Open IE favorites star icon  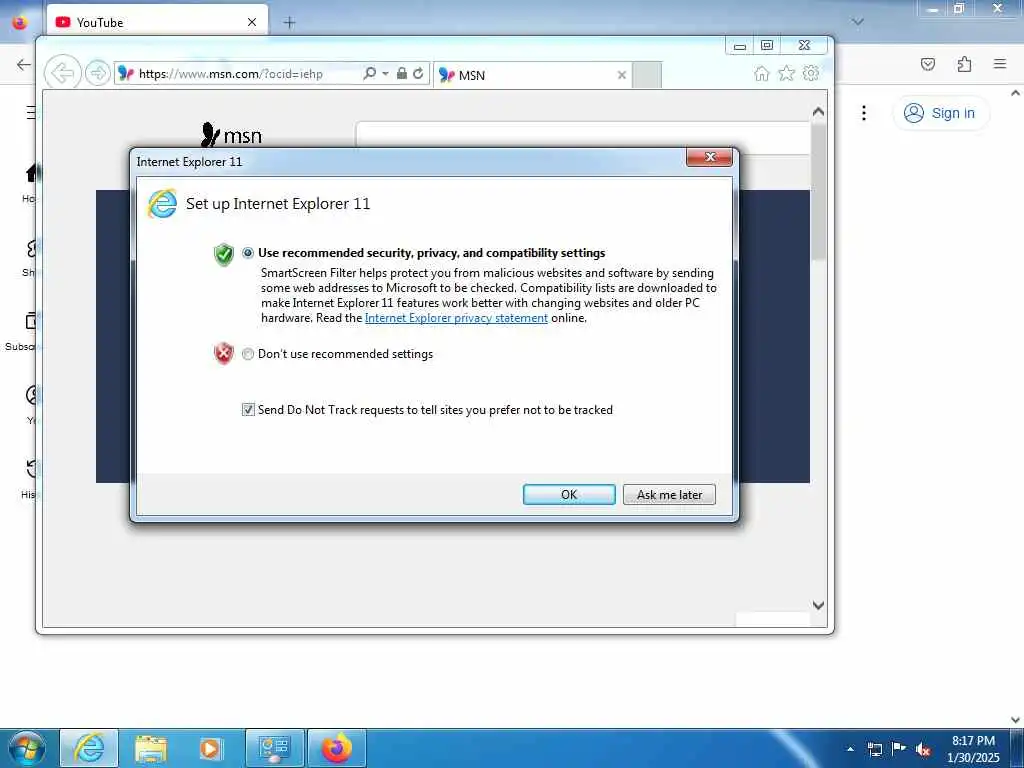click(786, 73)
